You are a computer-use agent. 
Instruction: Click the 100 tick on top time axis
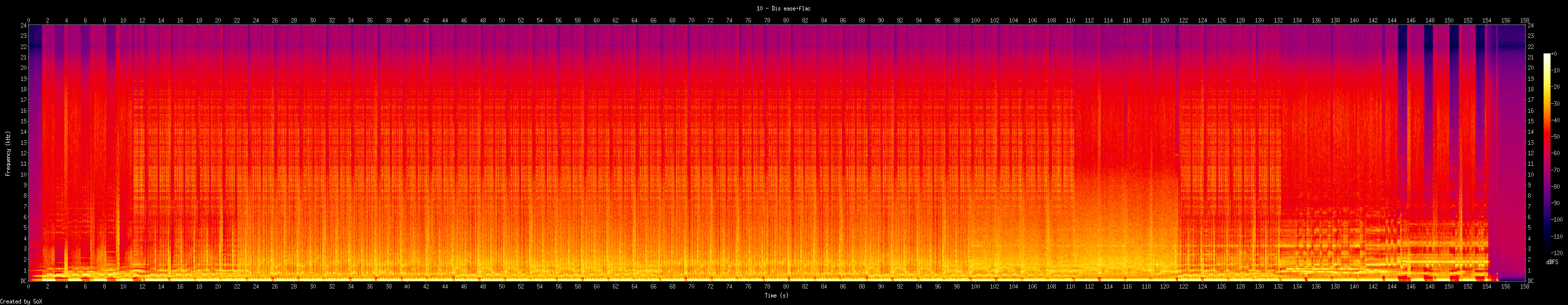975,20
